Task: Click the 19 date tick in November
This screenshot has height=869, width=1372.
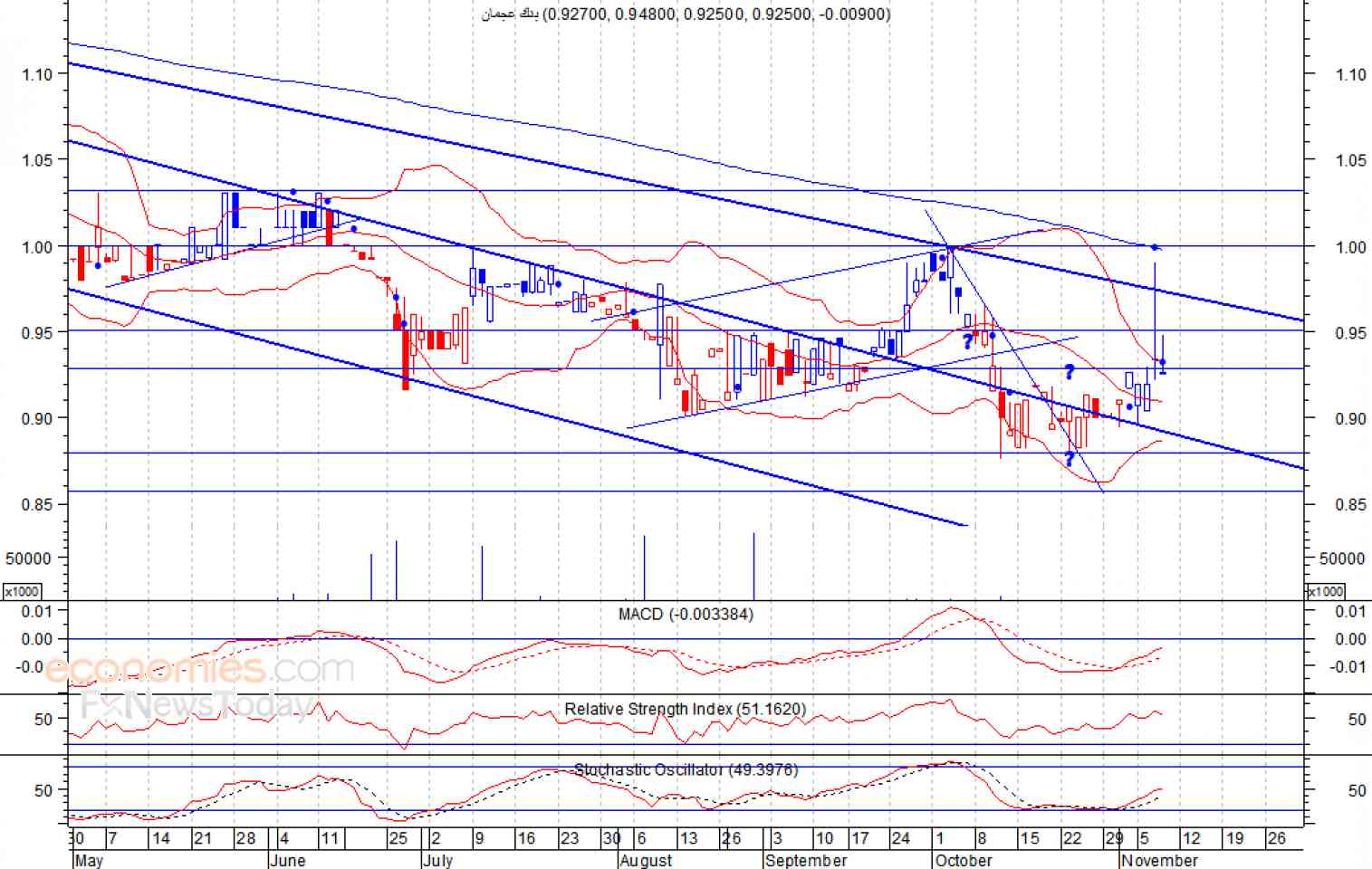Action: pos(1234,838)
